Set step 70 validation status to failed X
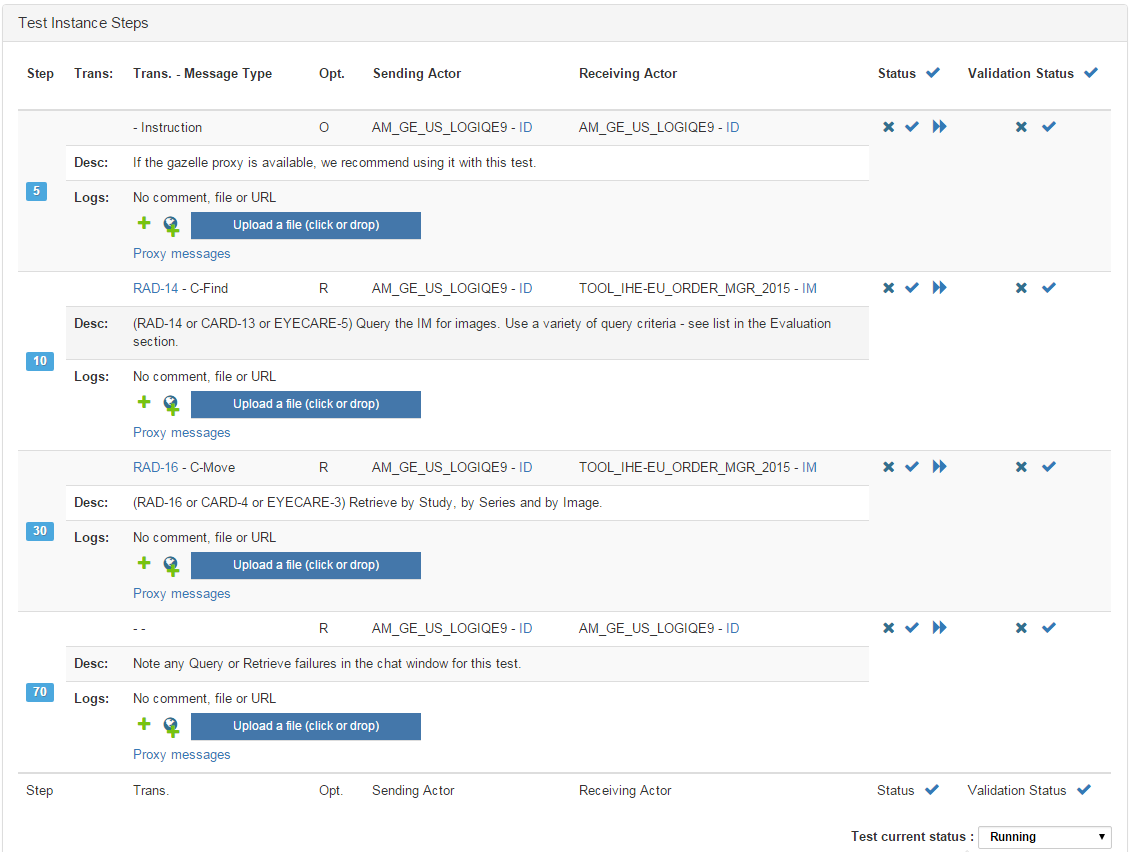Viewport: 1132px width, 852px height. 1021,628
